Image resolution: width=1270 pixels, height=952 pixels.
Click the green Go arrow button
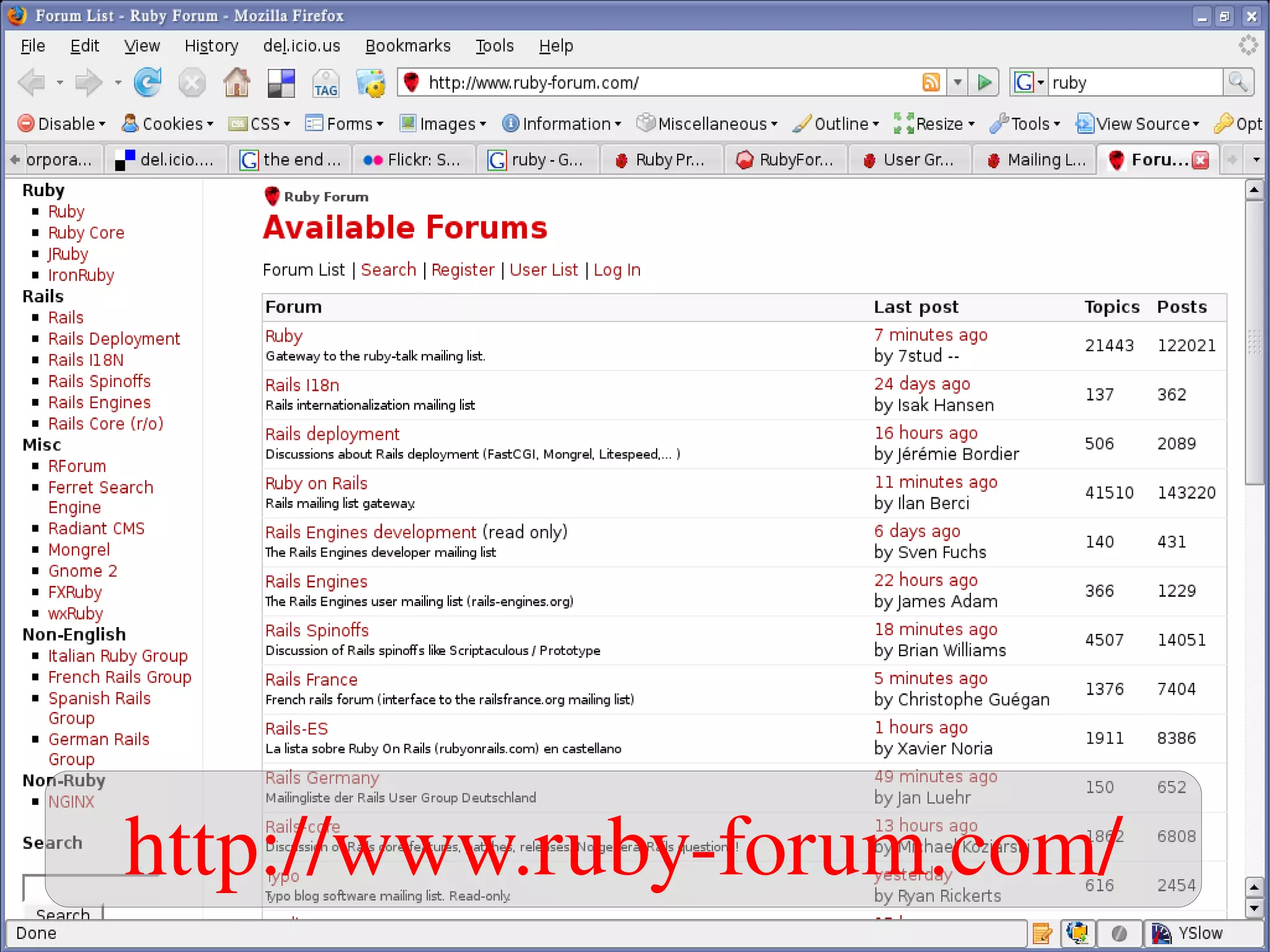(x=984, y=82)
